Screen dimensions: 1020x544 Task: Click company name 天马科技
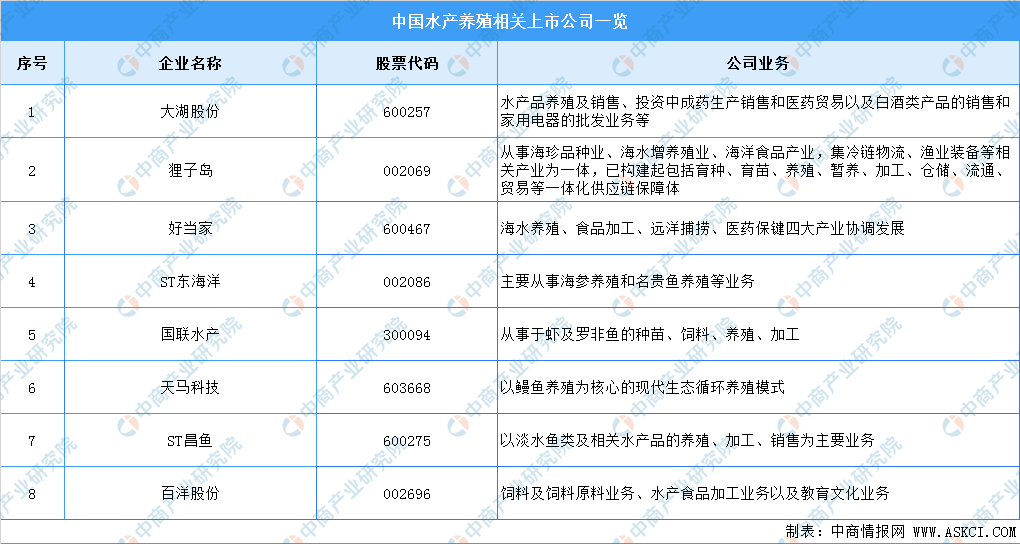(190, 387)
